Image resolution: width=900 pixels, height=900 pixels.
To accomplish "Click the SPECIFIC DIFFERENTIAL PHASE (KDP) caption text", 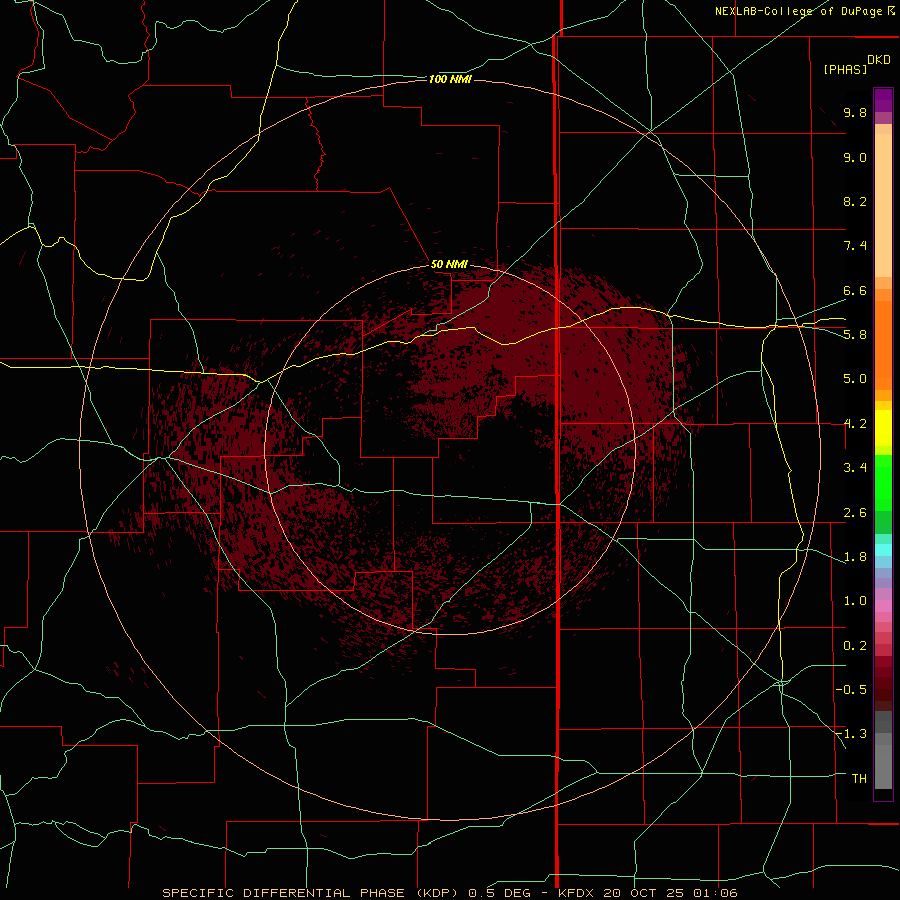I will pos(310,893).
